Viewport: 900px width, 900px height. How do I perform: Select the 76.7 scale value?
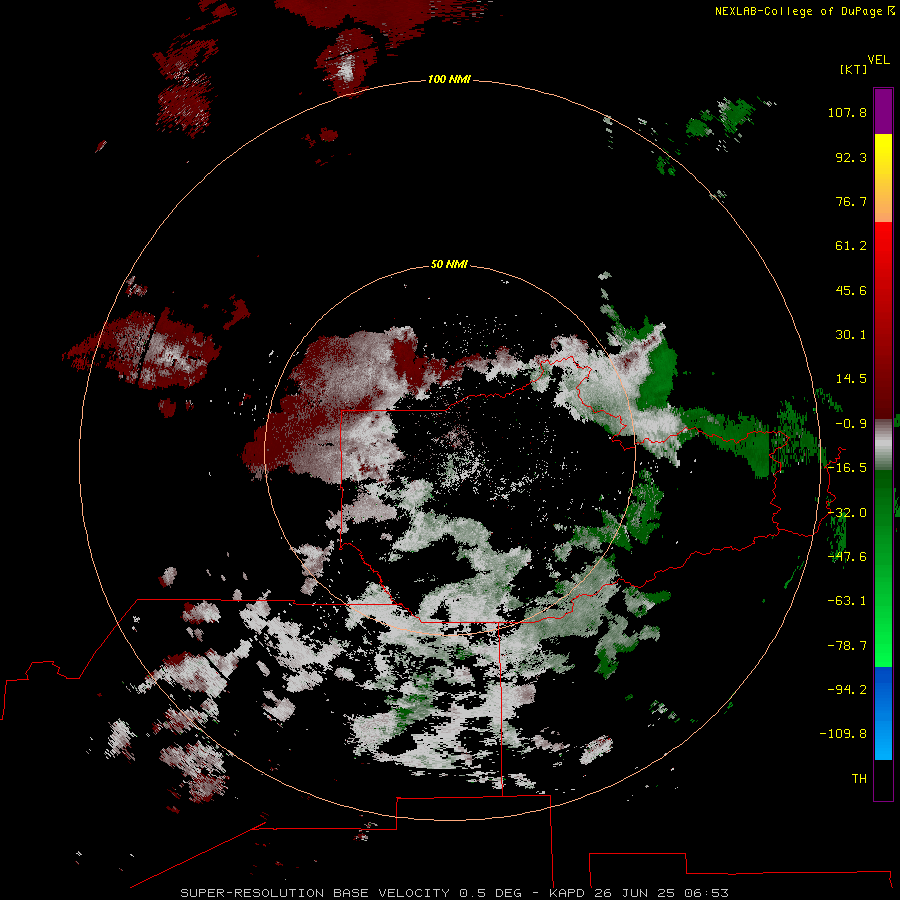pos(851,201)
